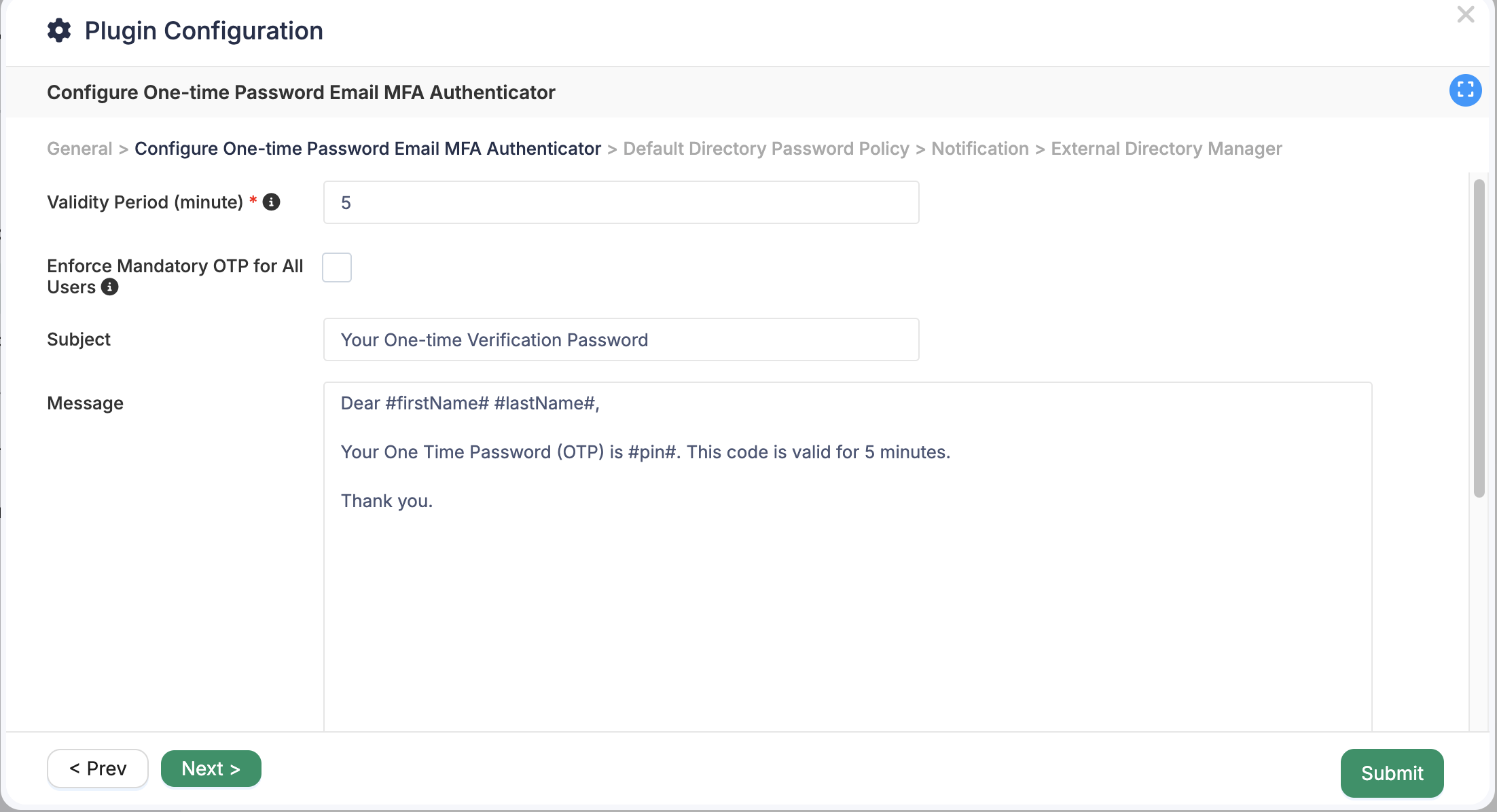Image resolution: width=1497 pixels, height=812 pixels.
Task: Go to the General breadcrumb step
Action: pyautogui.click(x=79, y=149)
